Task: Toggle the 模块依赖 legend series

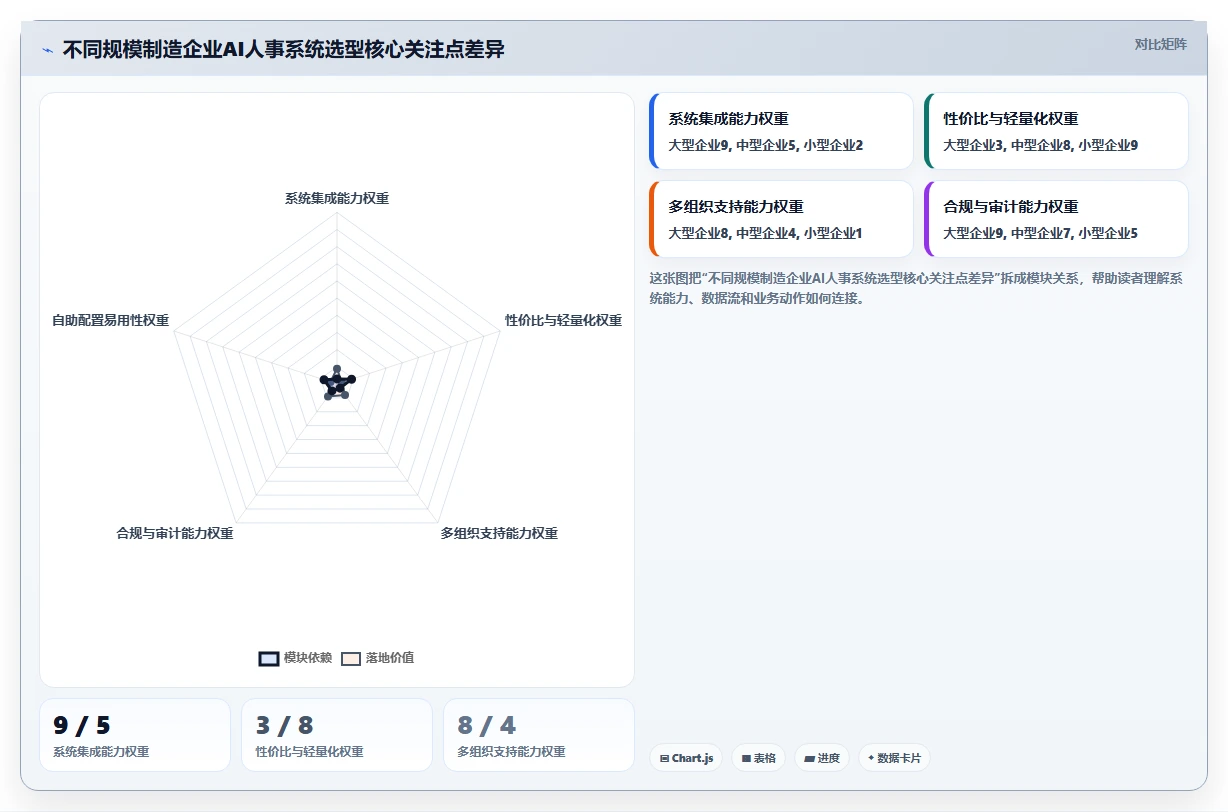Action: tap(296, 658)
